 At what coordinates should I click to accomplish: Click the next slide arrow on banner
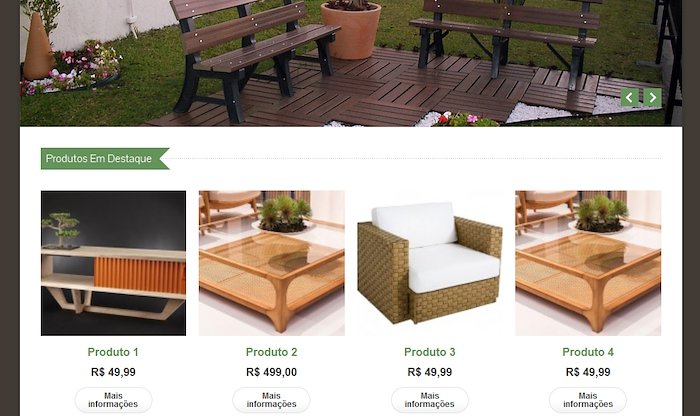(652, 97)
